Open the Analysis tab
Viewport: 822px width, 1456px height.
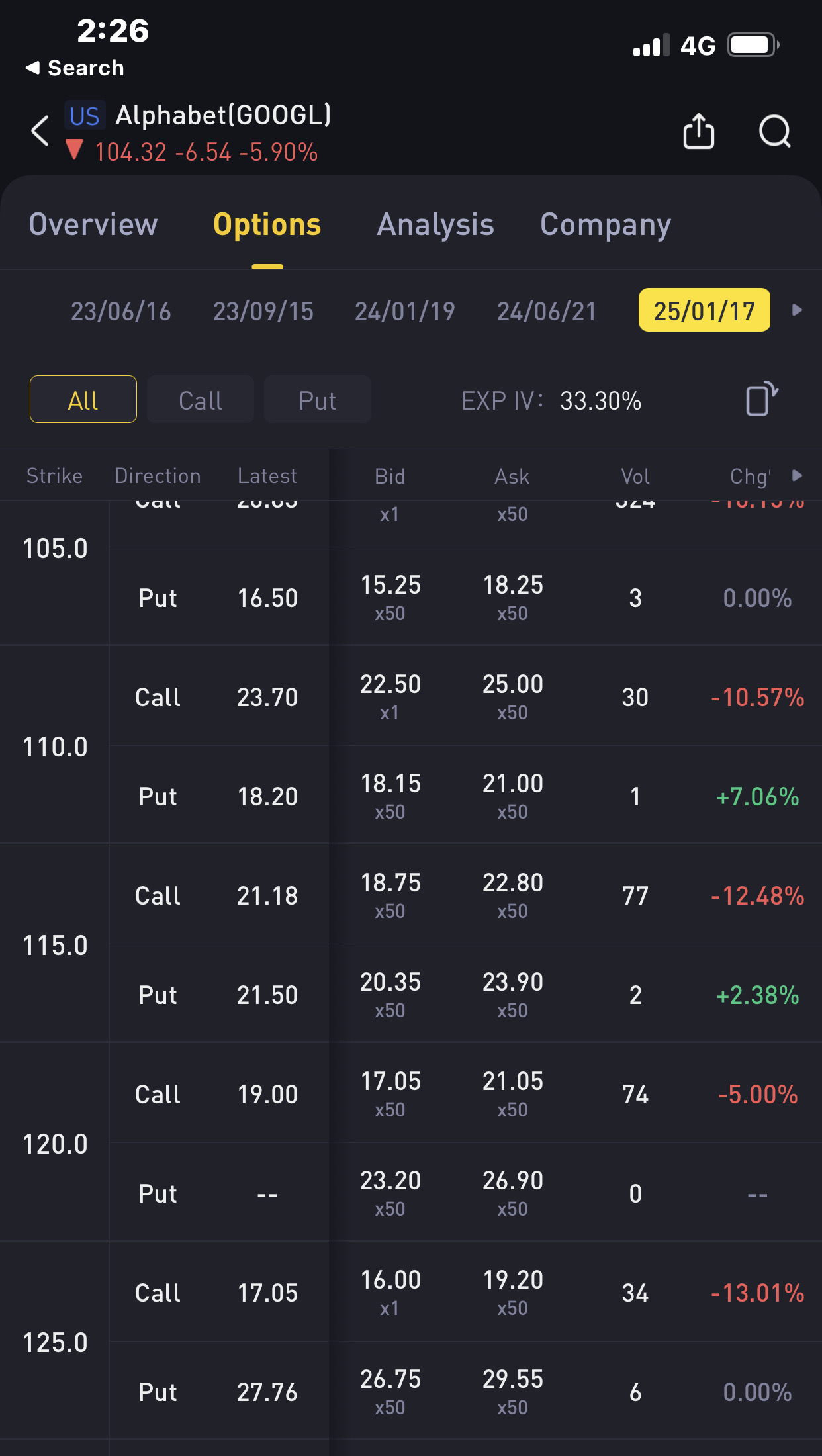point(435,225)
